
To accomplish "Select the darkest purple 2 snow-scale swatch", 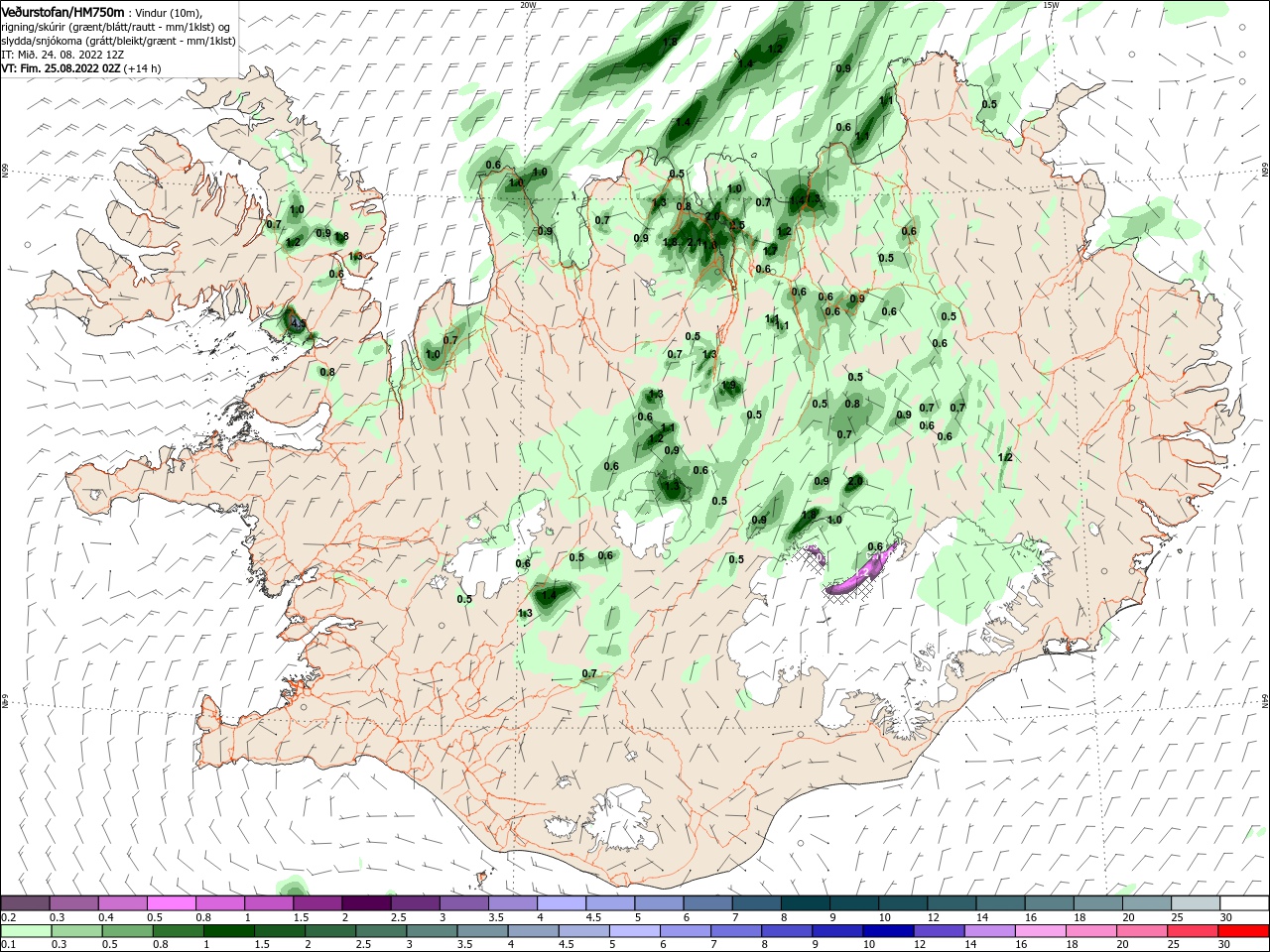I will point(366,902).
